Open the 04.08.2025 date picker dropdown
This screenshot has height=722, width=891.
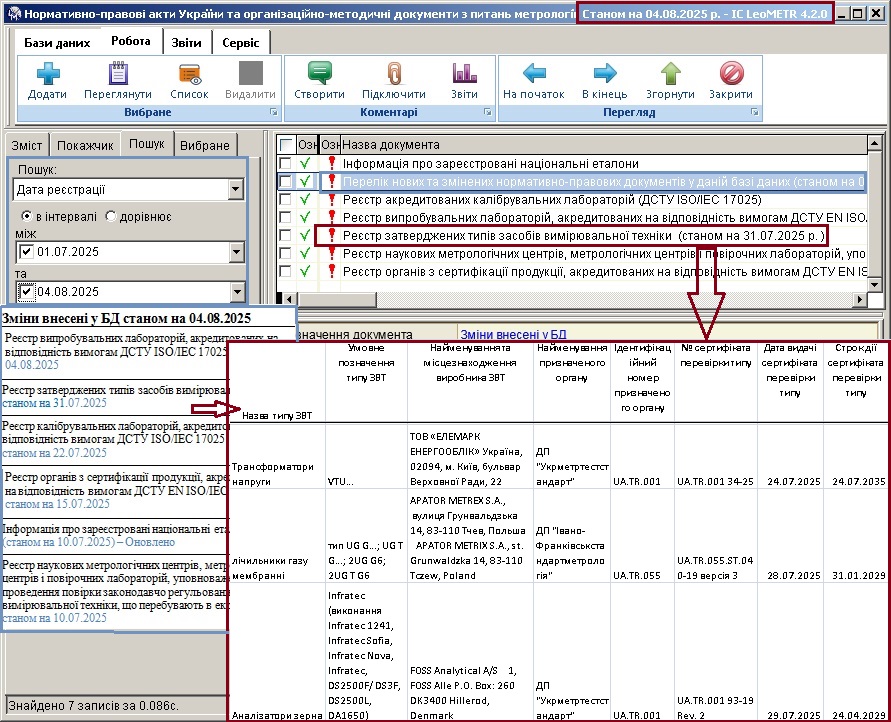236,291
